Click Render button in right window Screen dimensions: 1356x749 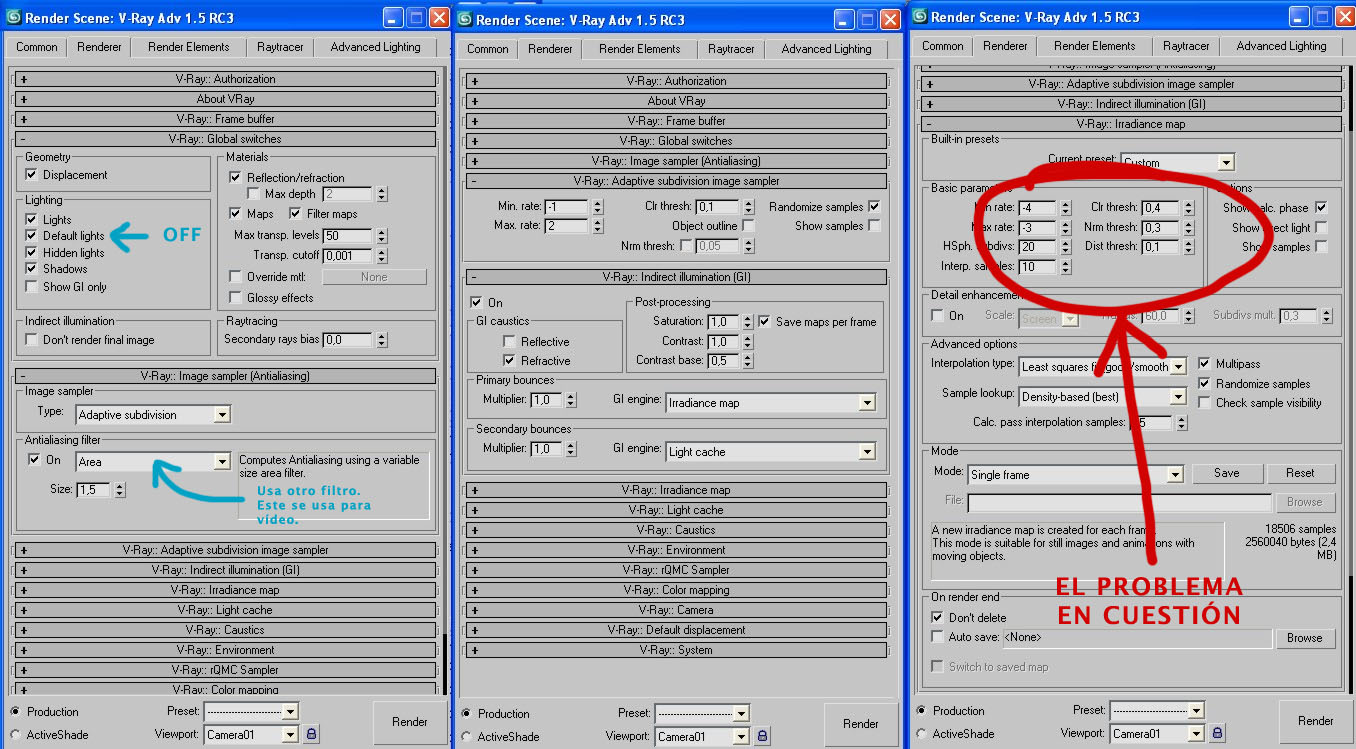(1316, 721)
